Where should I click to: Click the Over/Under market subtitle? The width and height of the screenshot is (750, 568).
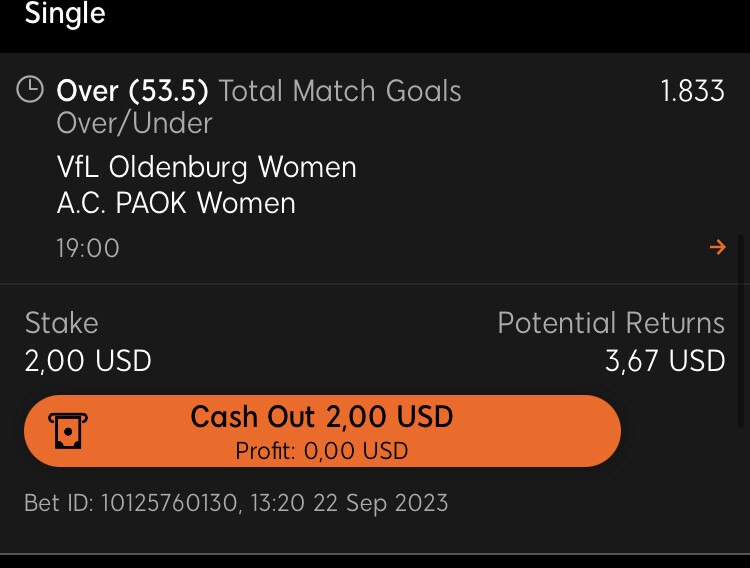134,123
